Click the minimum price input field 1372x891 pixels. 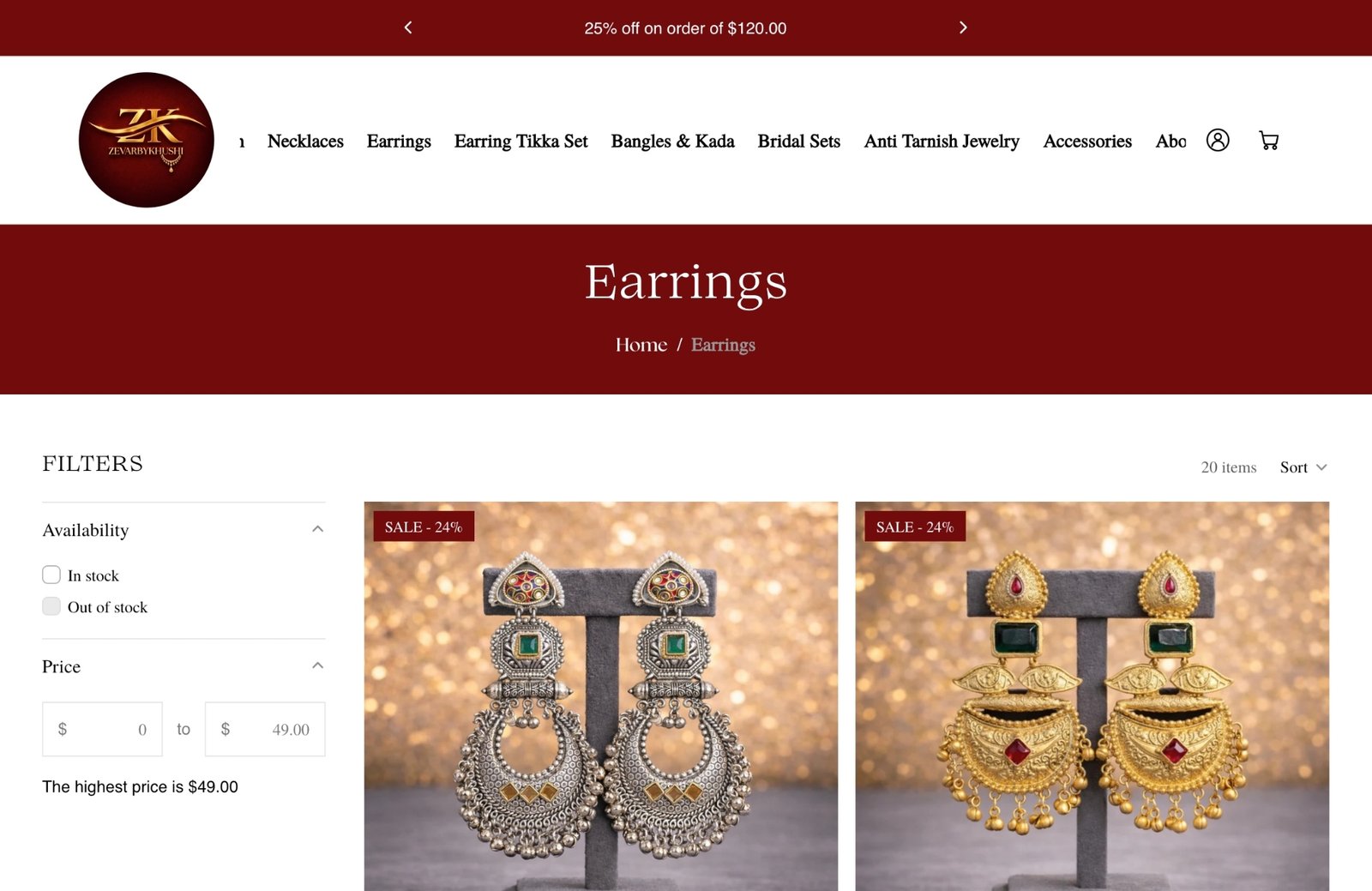(102, 729)
